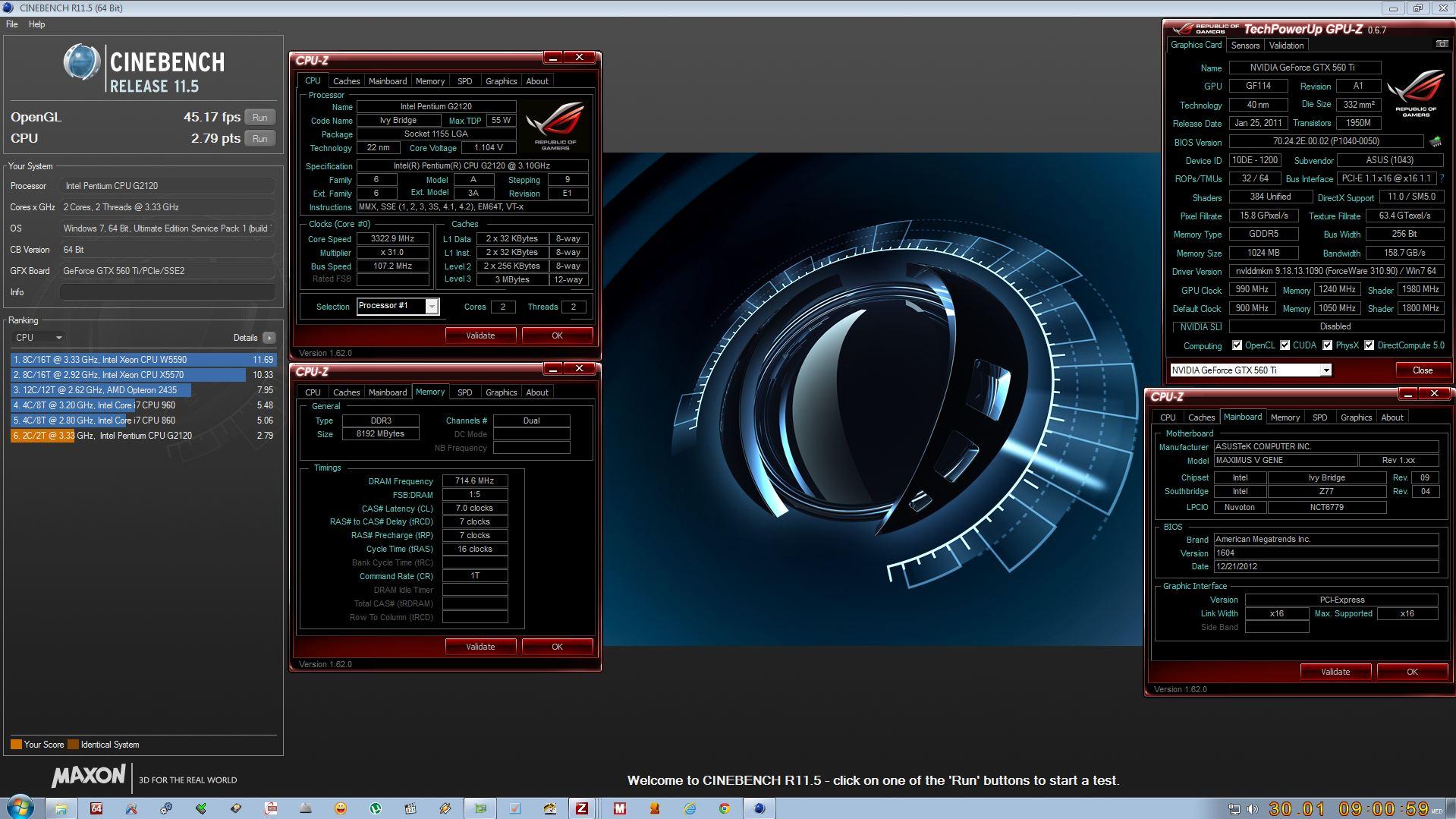Click the DRAM Frequency value 714.6 MHz
The height and width of the screenshot is (819, 1456).
tap(475, 480)
